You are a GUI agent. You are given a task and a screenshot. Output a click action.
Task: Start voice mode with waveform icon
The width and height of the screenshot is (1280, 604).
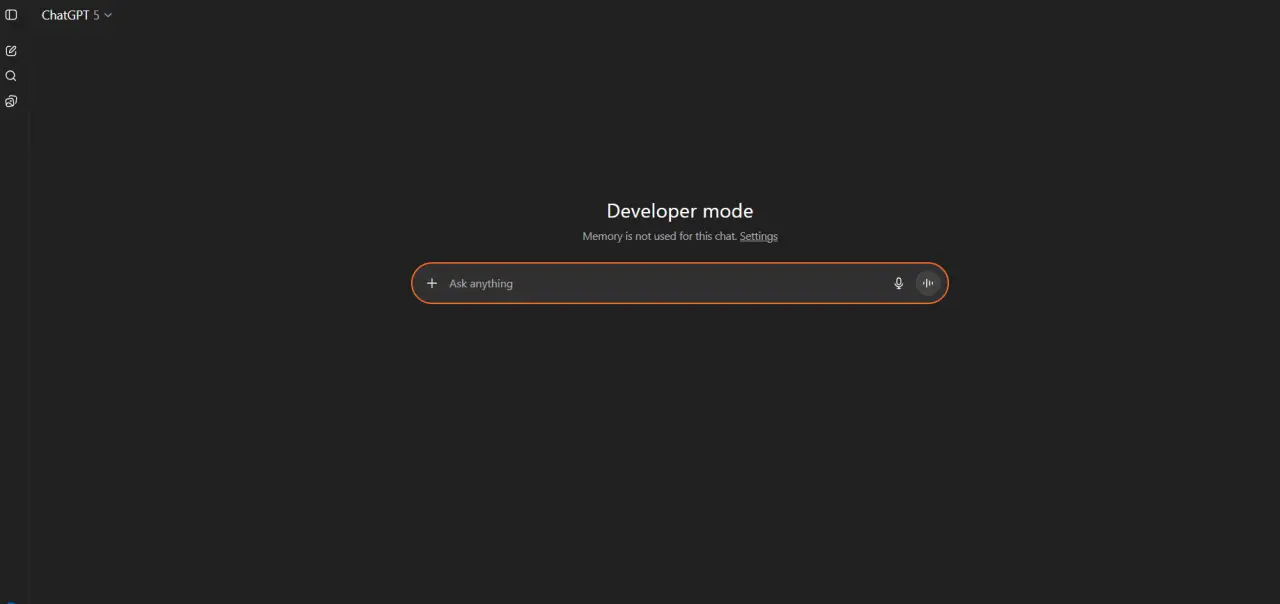[x=928, y=283]
